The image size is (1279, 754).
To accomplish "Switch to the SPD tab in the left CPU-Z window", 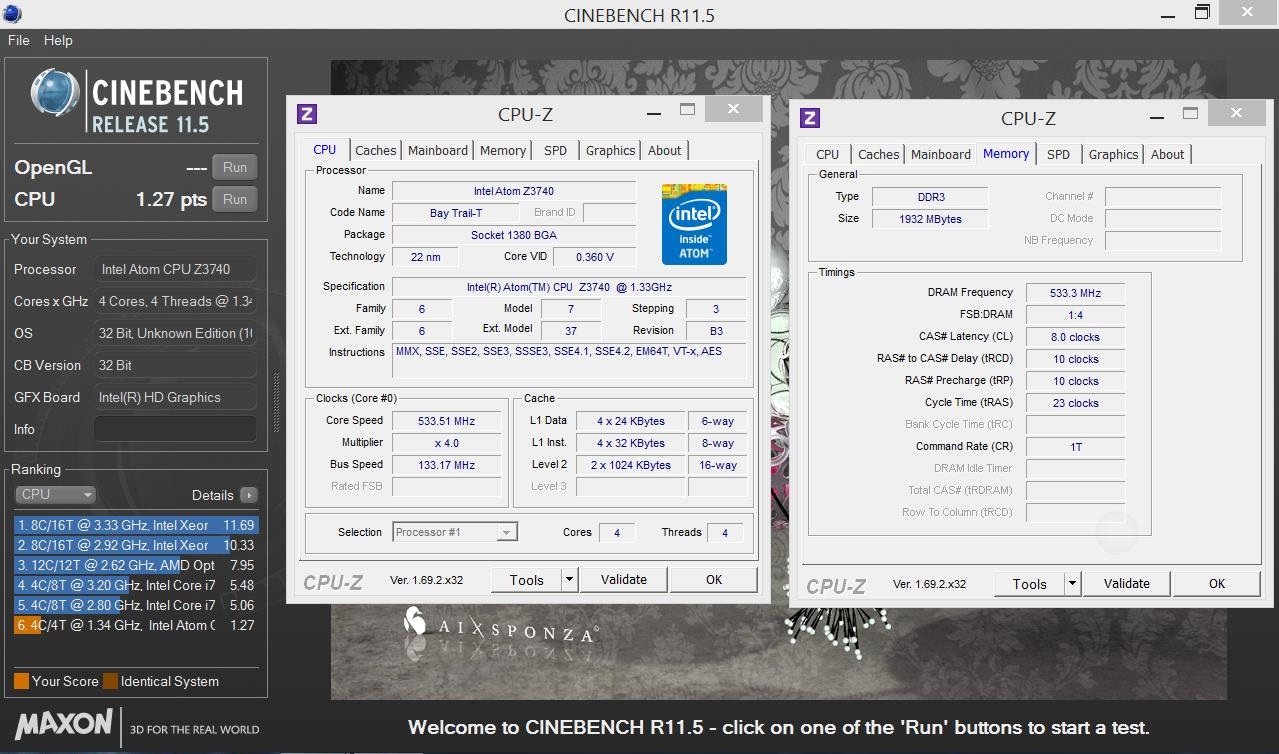I will point(556,150).
